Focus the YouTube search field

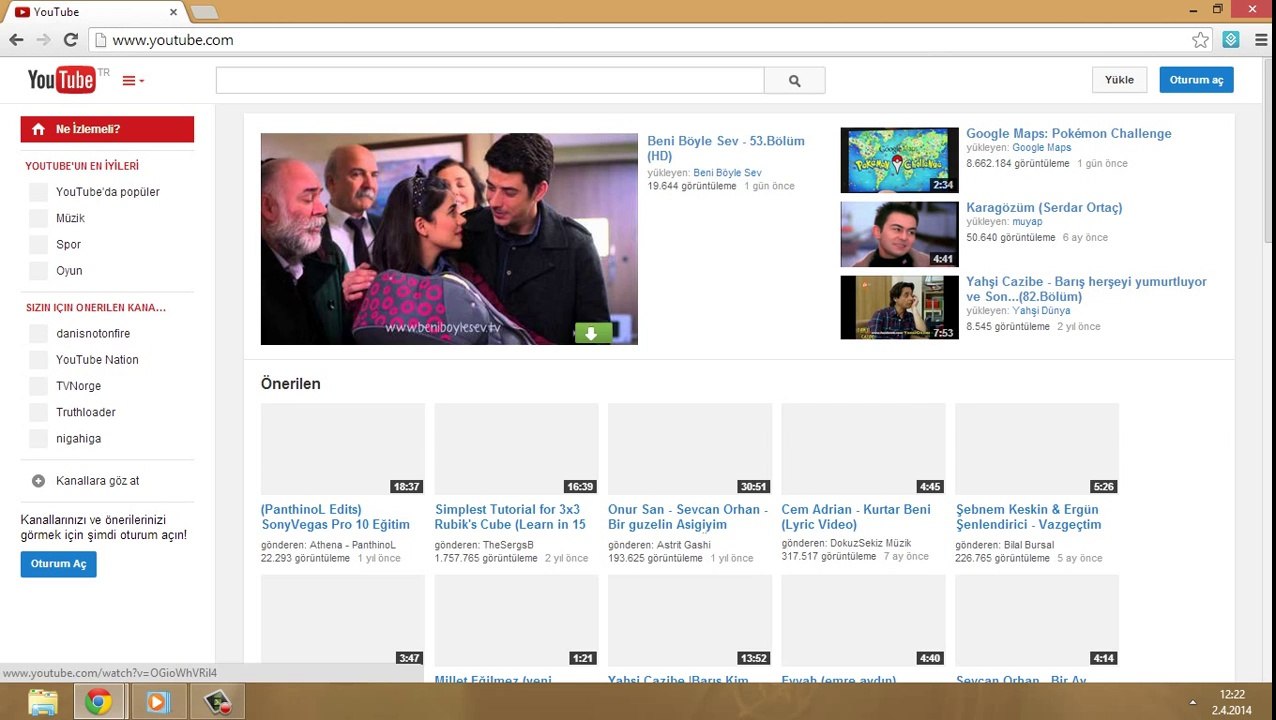point(490,81)
